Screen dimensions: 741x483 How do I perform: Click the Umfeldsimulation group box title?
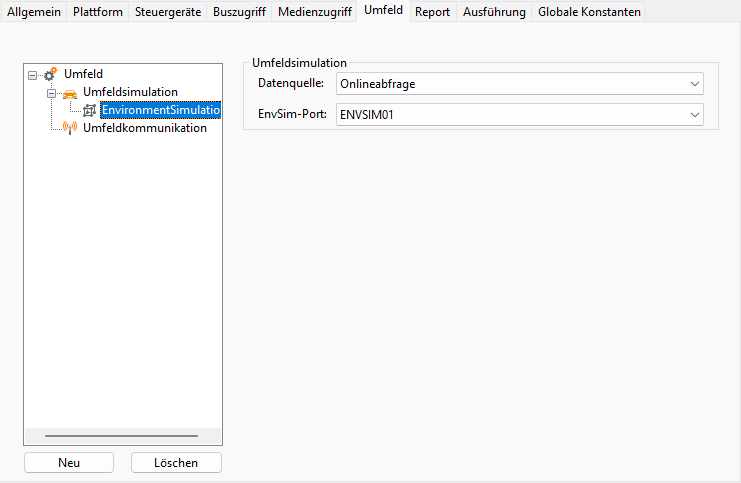(x=299, y=63)
